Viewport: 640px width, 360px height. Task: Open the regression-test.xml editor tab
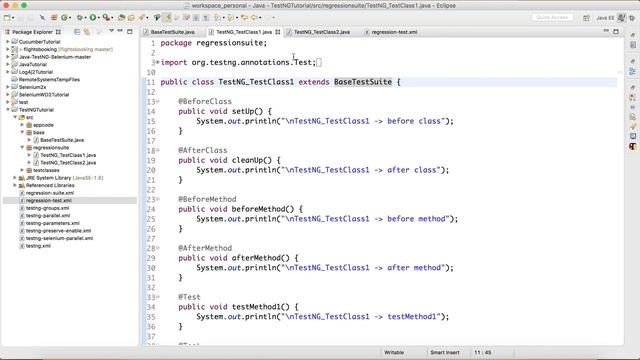[x=394, y=32]
